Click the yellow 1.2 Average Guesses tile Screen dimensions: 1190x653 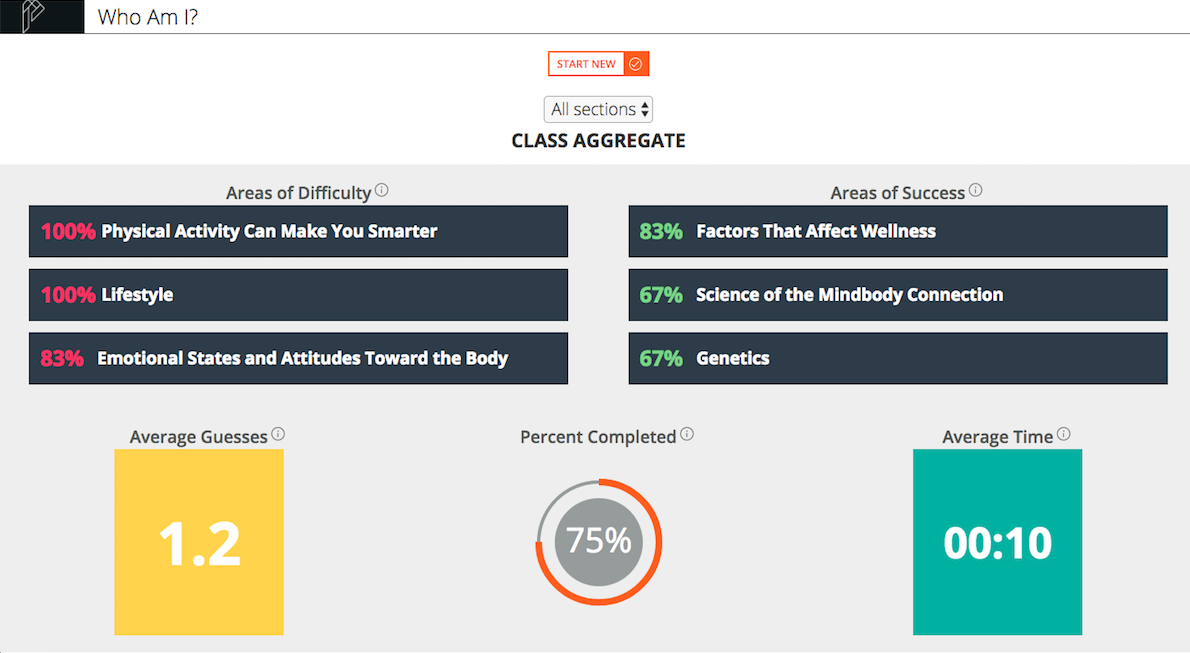[x=199, y=542]
